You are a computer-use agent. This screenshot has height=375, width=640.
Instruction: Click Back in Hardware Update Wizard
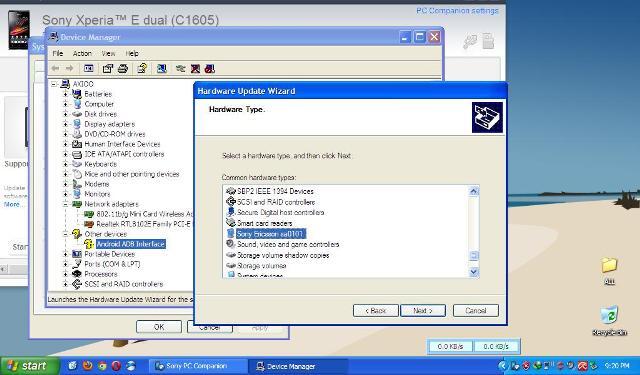(376, 311)
